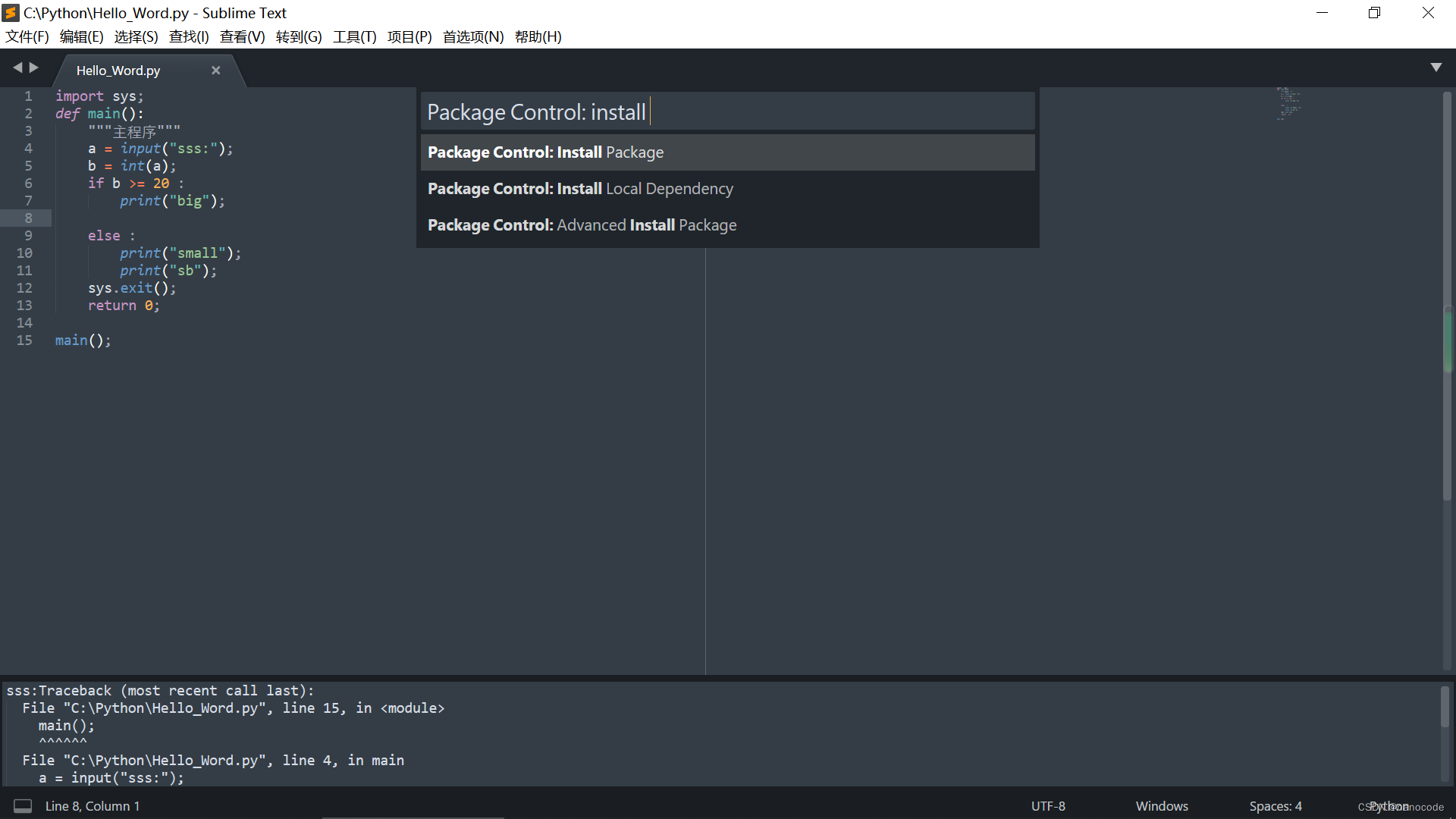Click the minimap code preview
Image resolution: width=1456 pixels, height=819 pixels.
tap(1288, 104)
